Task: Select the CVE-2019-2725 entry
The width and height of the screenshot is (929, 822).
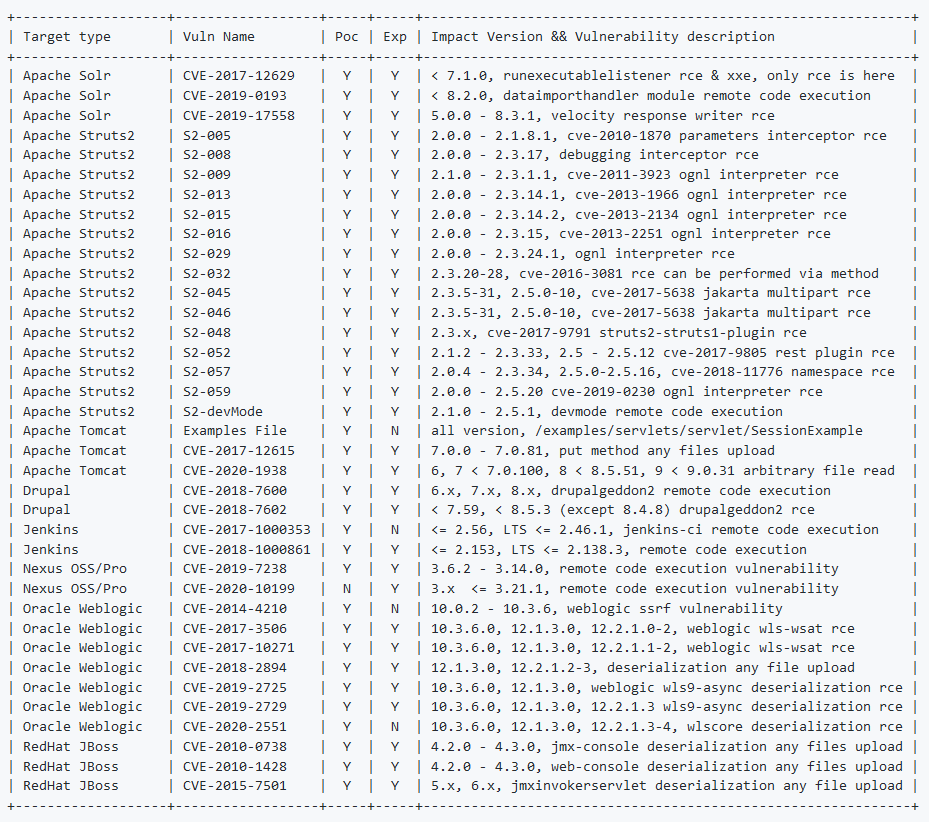Action: tap(235, 688)
